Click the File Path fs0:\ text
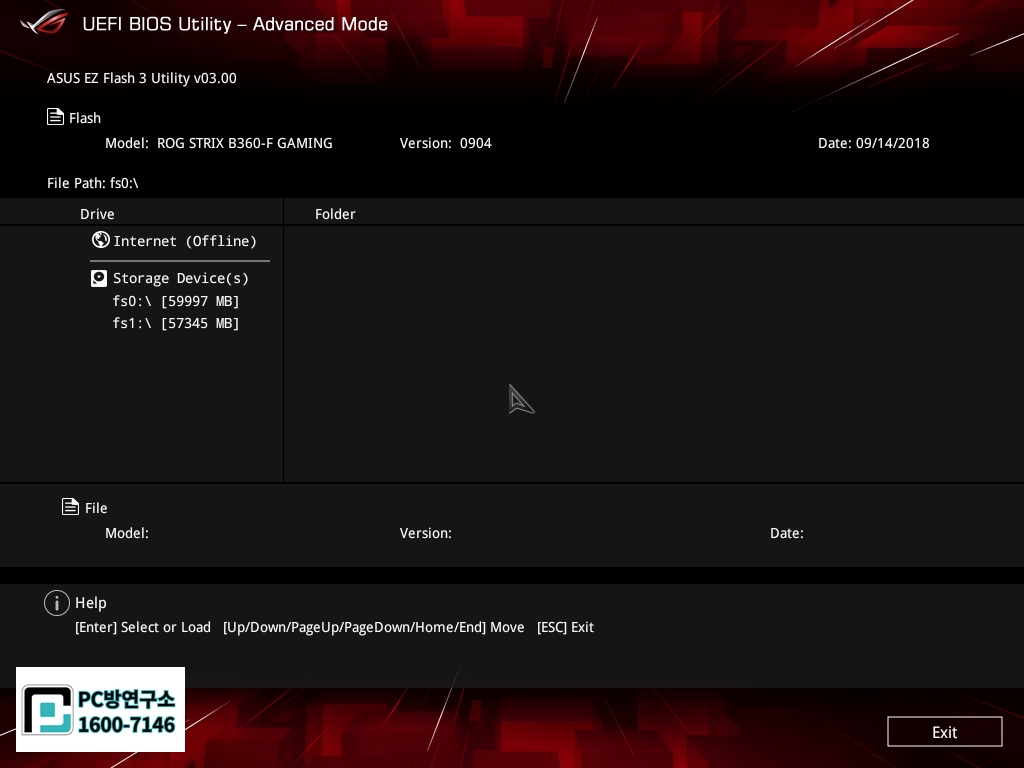This screenshot has height=768, width=1024. (x=93, y=183)
